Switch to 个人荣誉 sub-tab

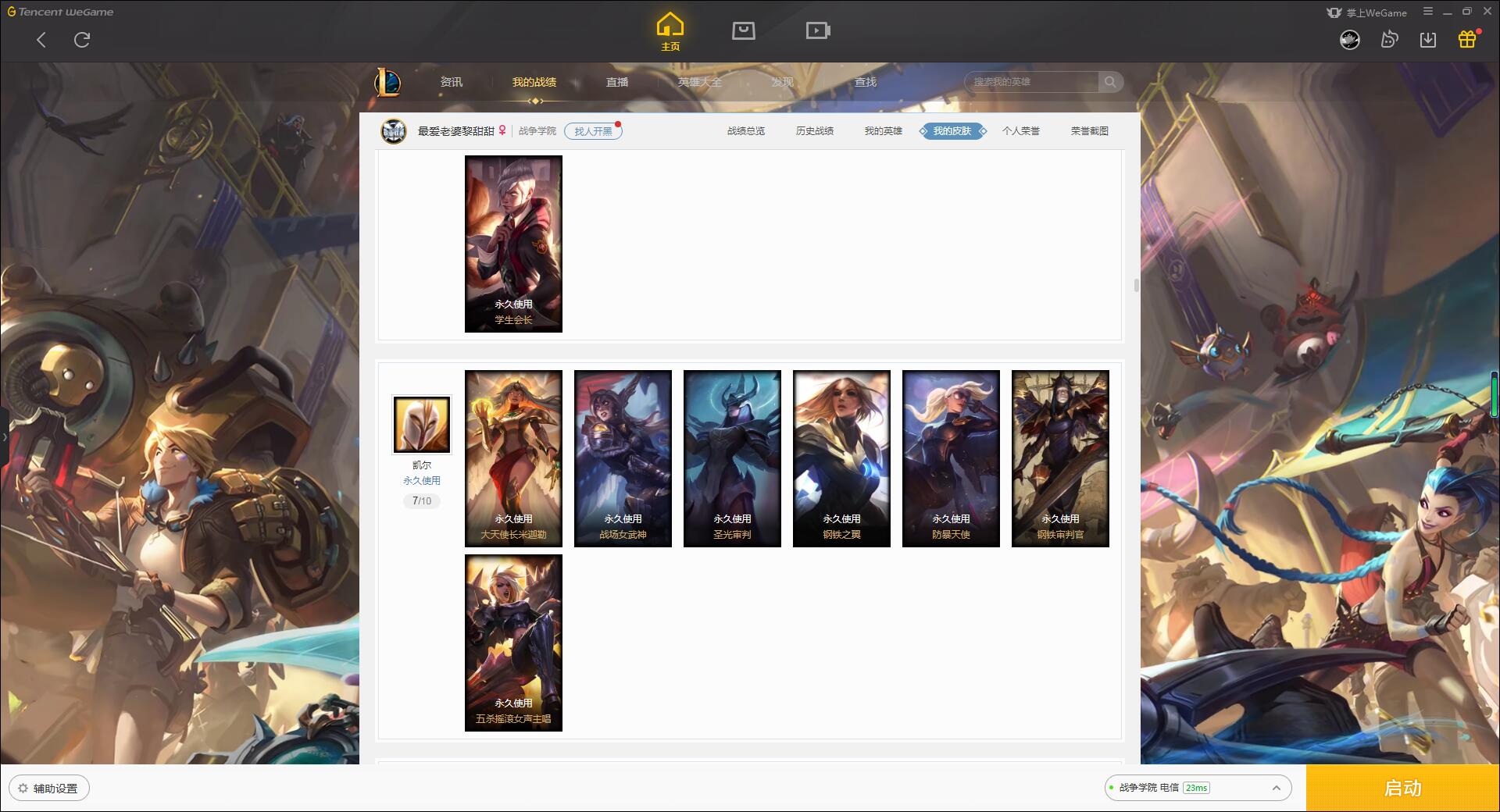(1021, 131)
